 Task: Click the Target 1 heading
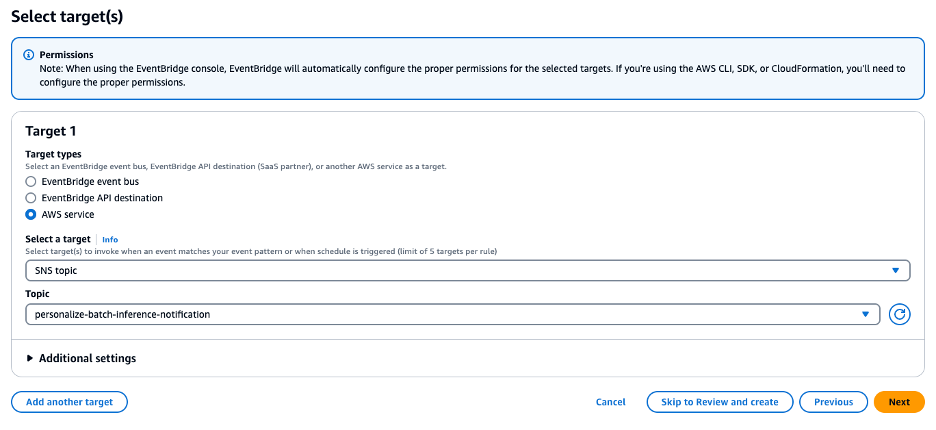click(51, 131)
